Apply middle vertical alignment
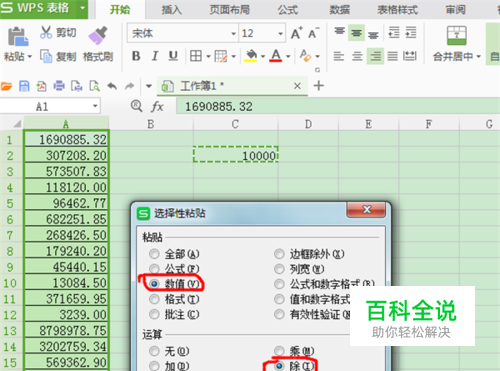 pos(356,33)
